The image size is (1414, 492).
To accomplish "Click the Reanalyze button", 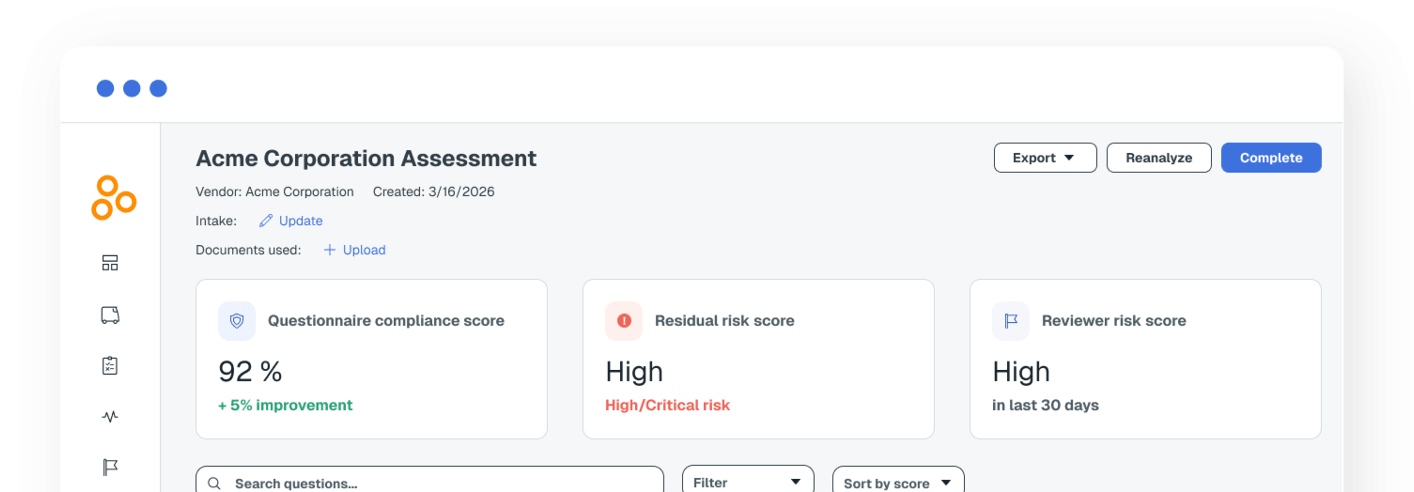I will coord(1158,158).
